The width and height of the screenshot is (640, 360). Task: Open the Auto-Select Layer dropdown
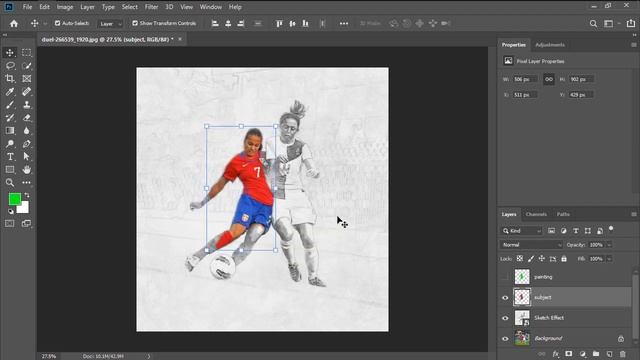110,24
